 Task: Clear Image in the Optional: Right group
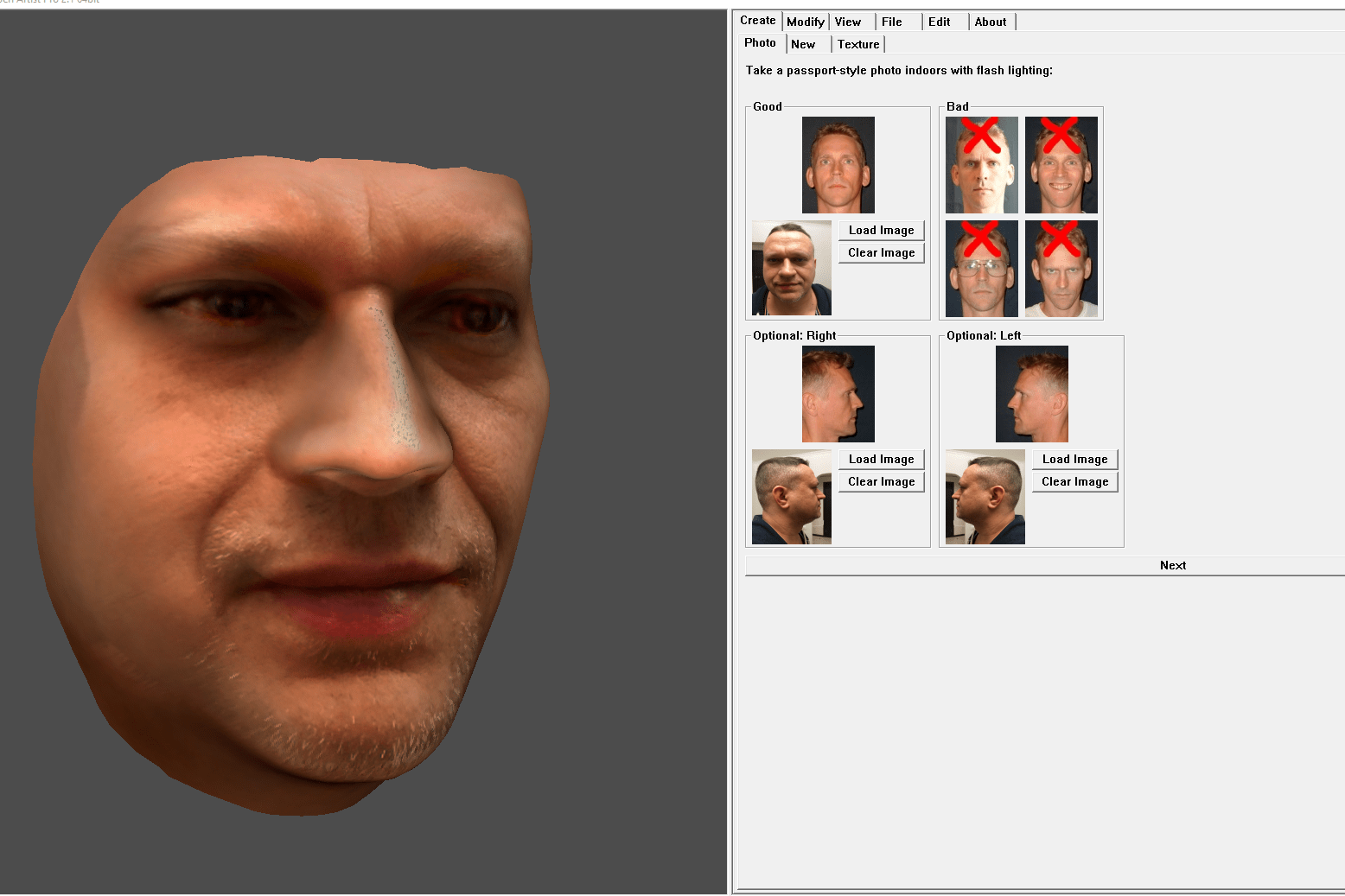click(882, 481)
